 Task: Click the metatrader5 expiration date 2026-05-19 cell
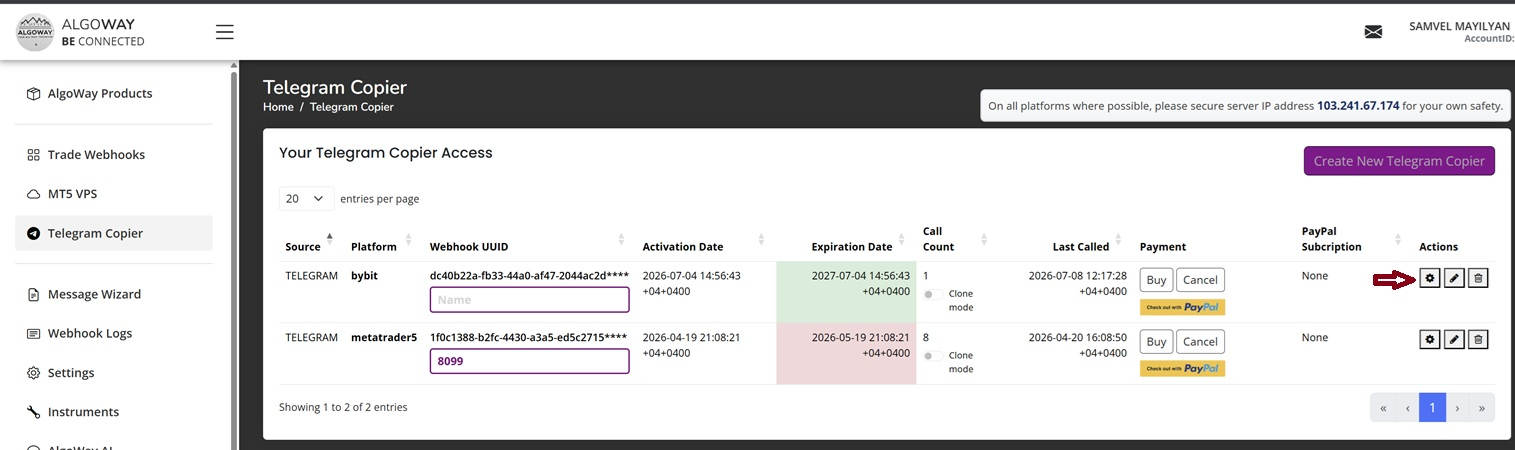pyautogui.click(x=846, y=354)
